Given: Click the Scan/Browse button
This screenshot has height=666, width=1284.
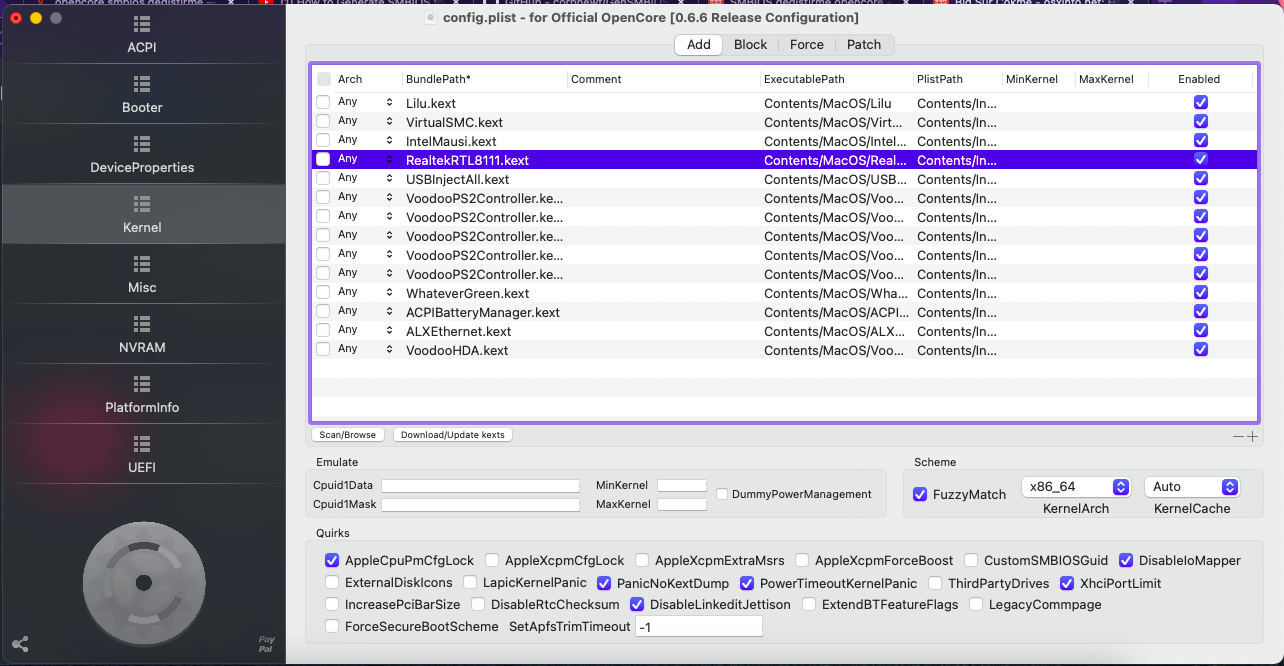Looking at the screenshot, I should 347,435.
